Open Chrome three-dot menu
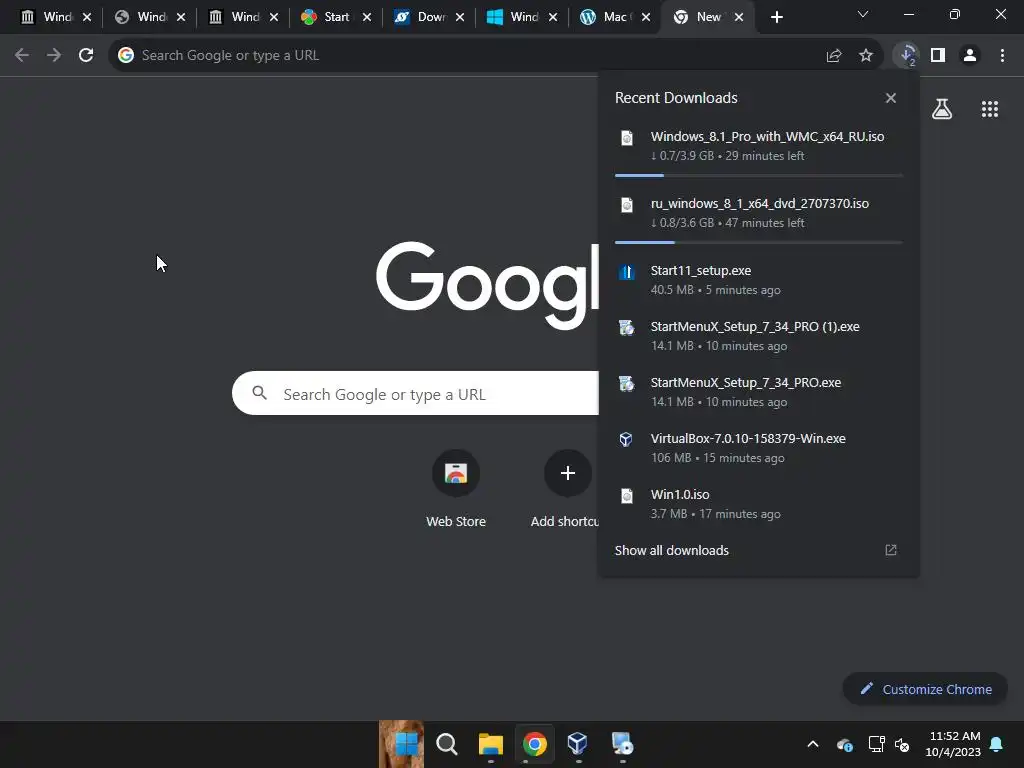This screenshot has height=768, width=1024. point(1002,56)
